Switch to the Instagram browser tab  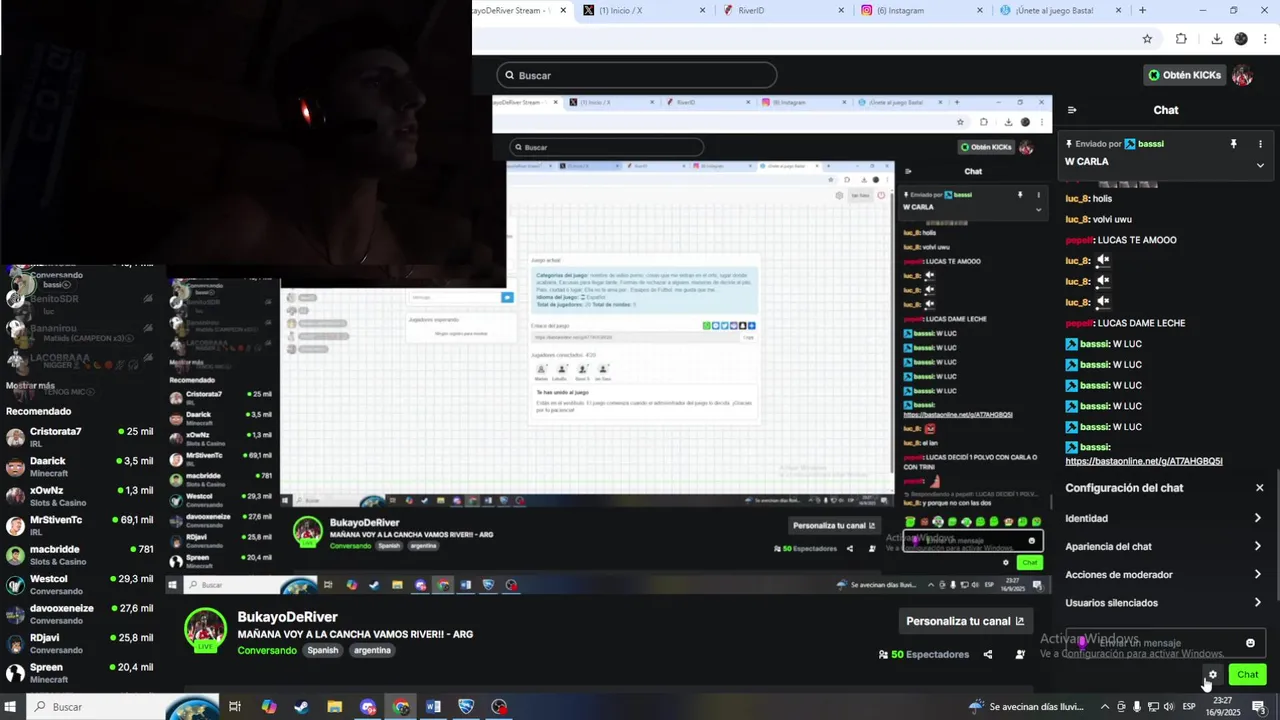(x=922, y=10)
